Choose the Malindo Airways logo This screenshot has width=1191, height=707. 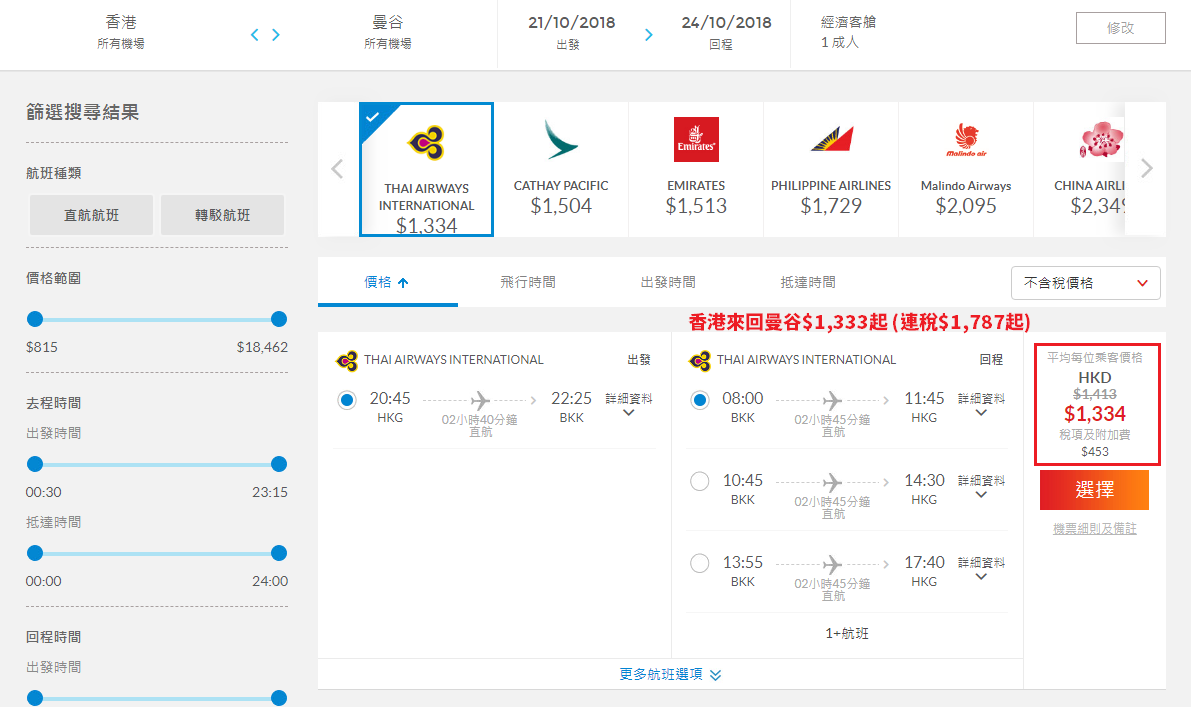pos(966,140)
